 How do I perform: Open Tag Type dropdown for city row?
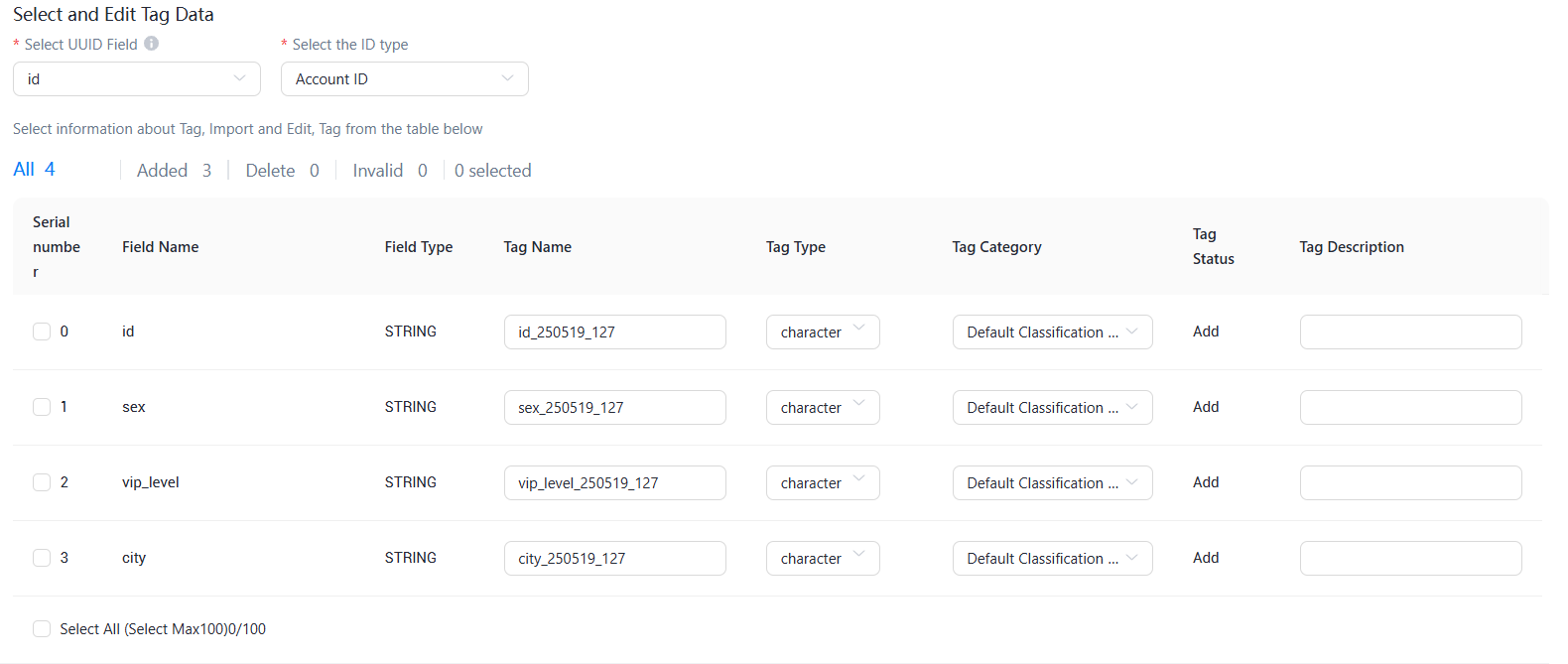tap(823, 559)
